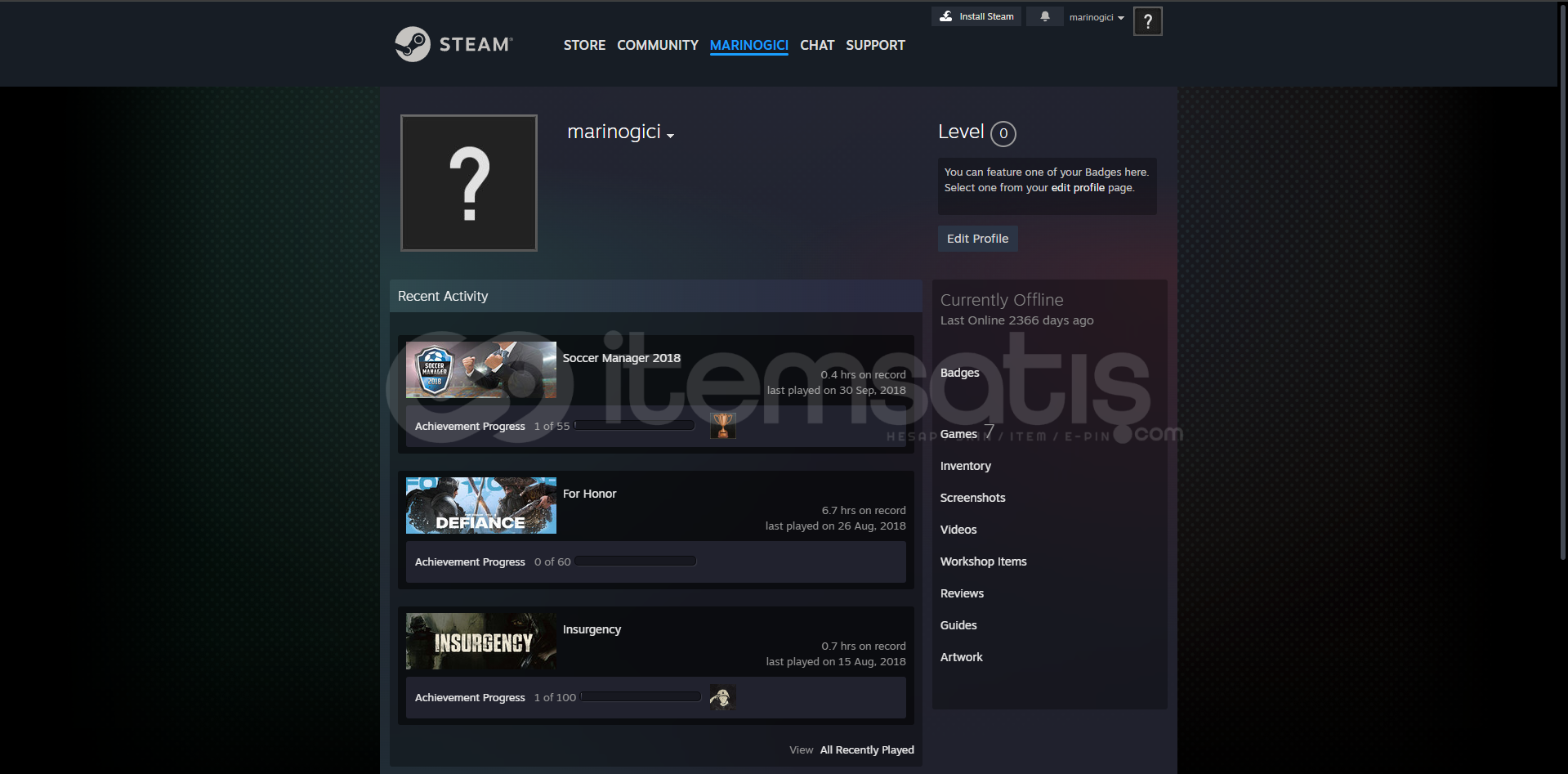Click the All Recently Played link
Image resolution: width=1568 pixels, height=774 pixels.
(867, 750)
